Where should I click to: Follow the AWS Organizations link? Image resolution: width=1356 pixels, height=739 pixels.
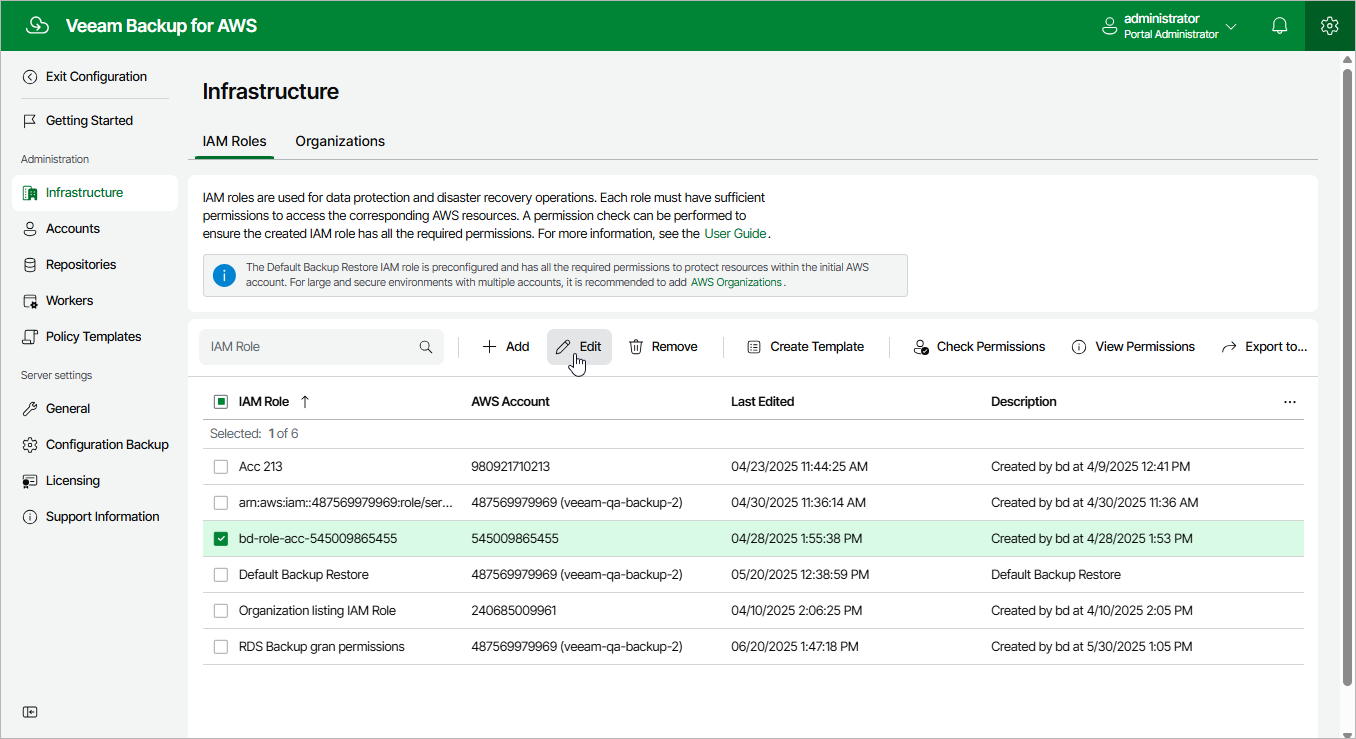736,283
